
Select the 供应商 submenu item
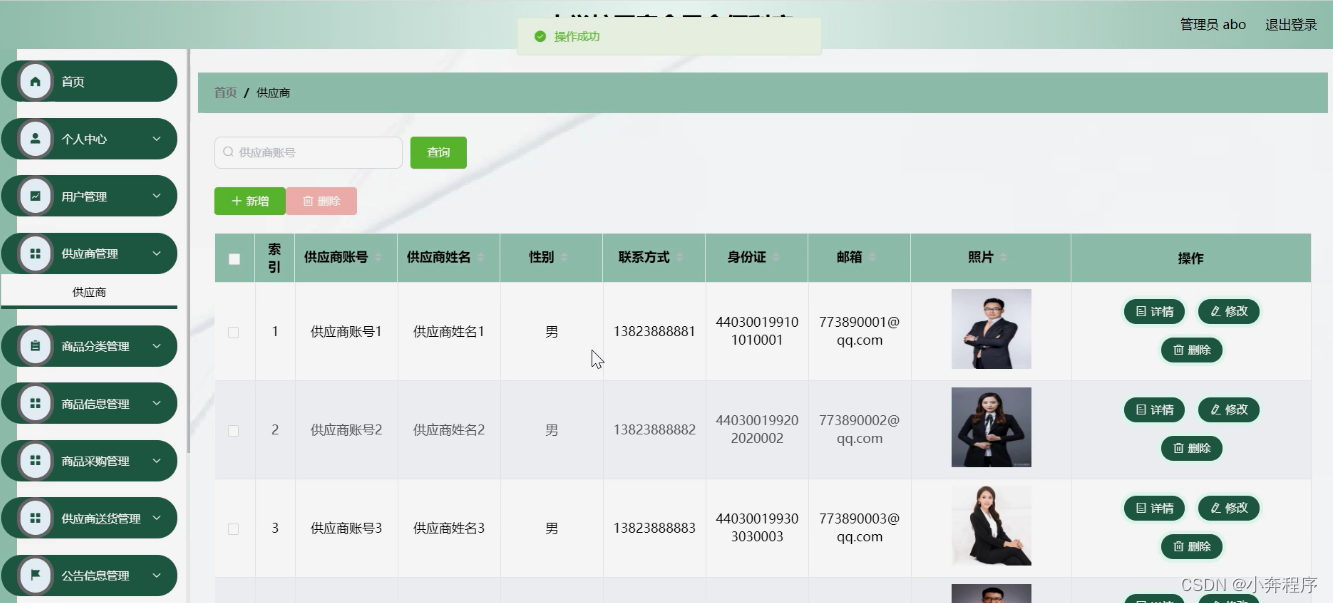point(89,293)
